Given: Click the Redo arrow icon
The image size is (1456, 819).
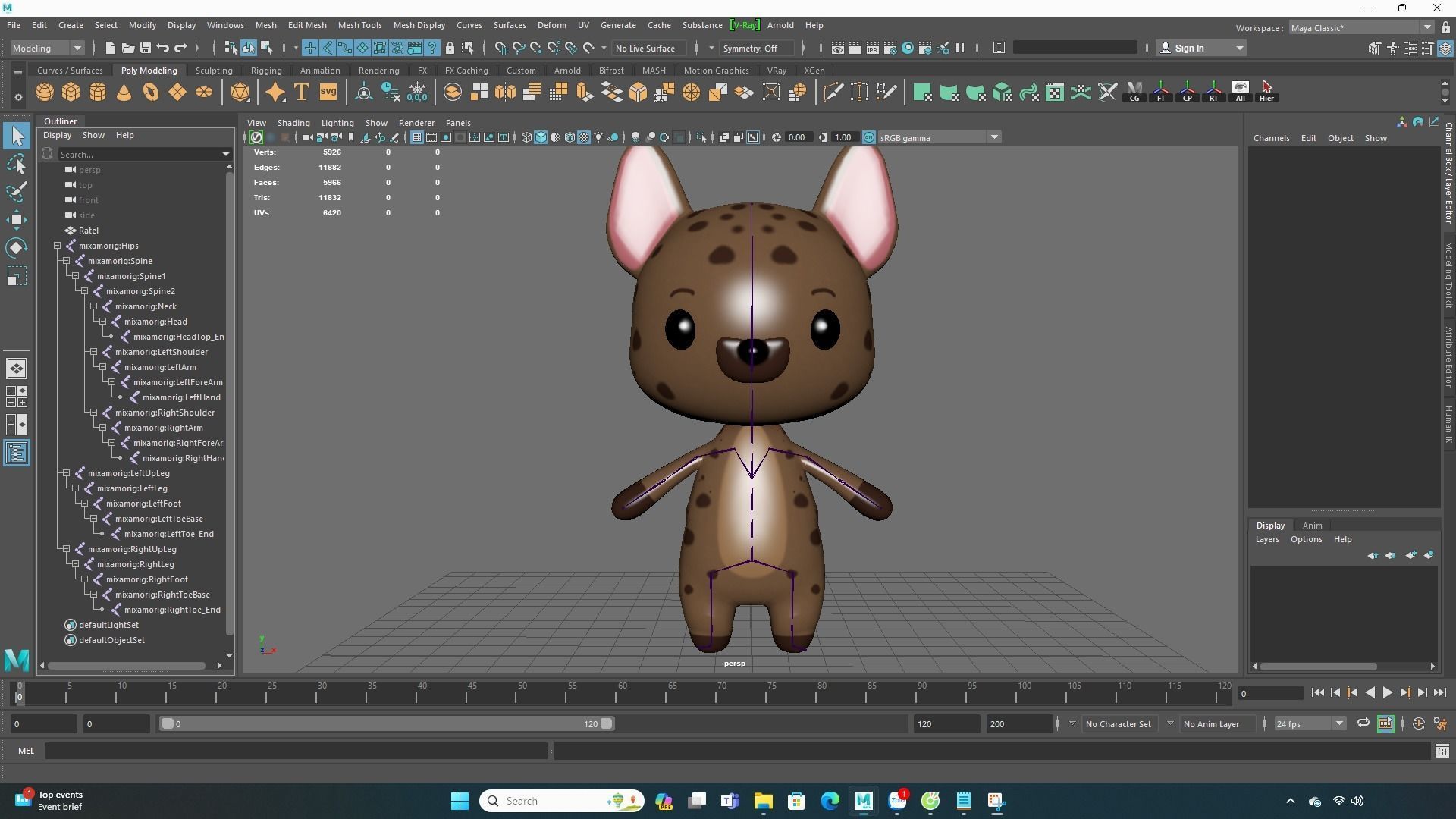Looking at the screenshot, I should pyautogui.click(x=180, y=48).
